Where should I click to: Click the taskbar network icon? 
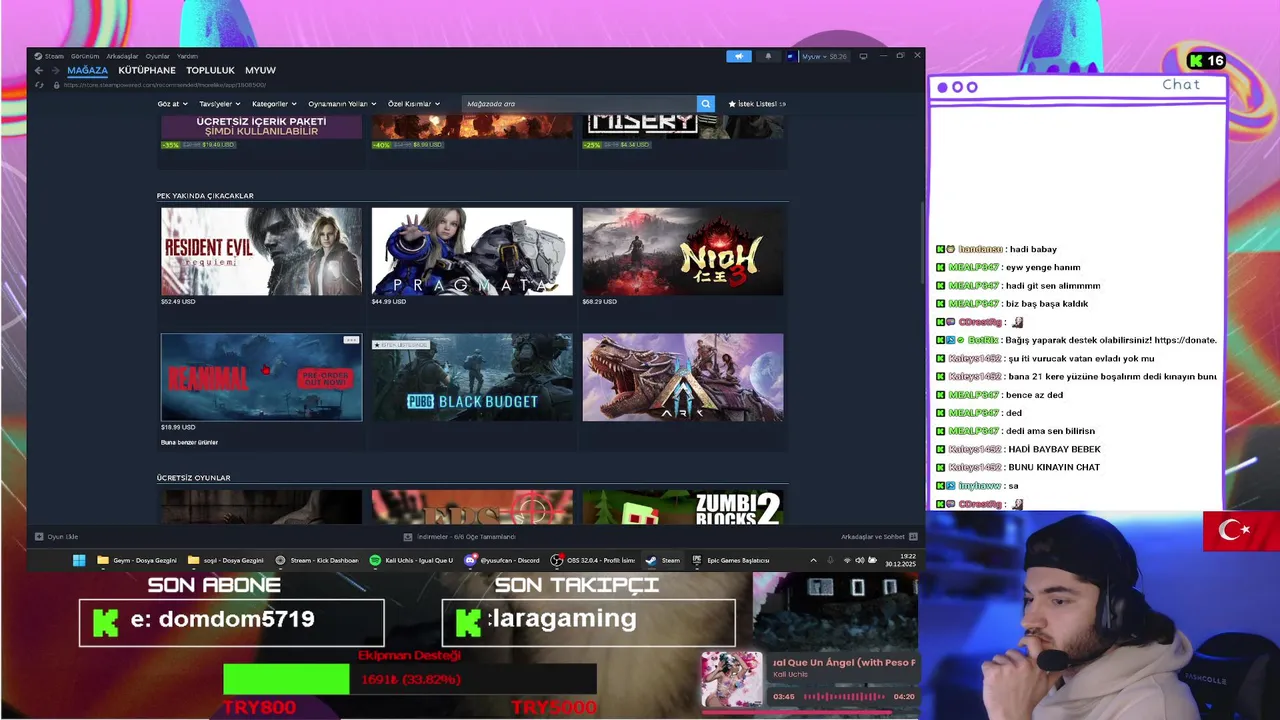pyautogui.click(x=847, y=560)
